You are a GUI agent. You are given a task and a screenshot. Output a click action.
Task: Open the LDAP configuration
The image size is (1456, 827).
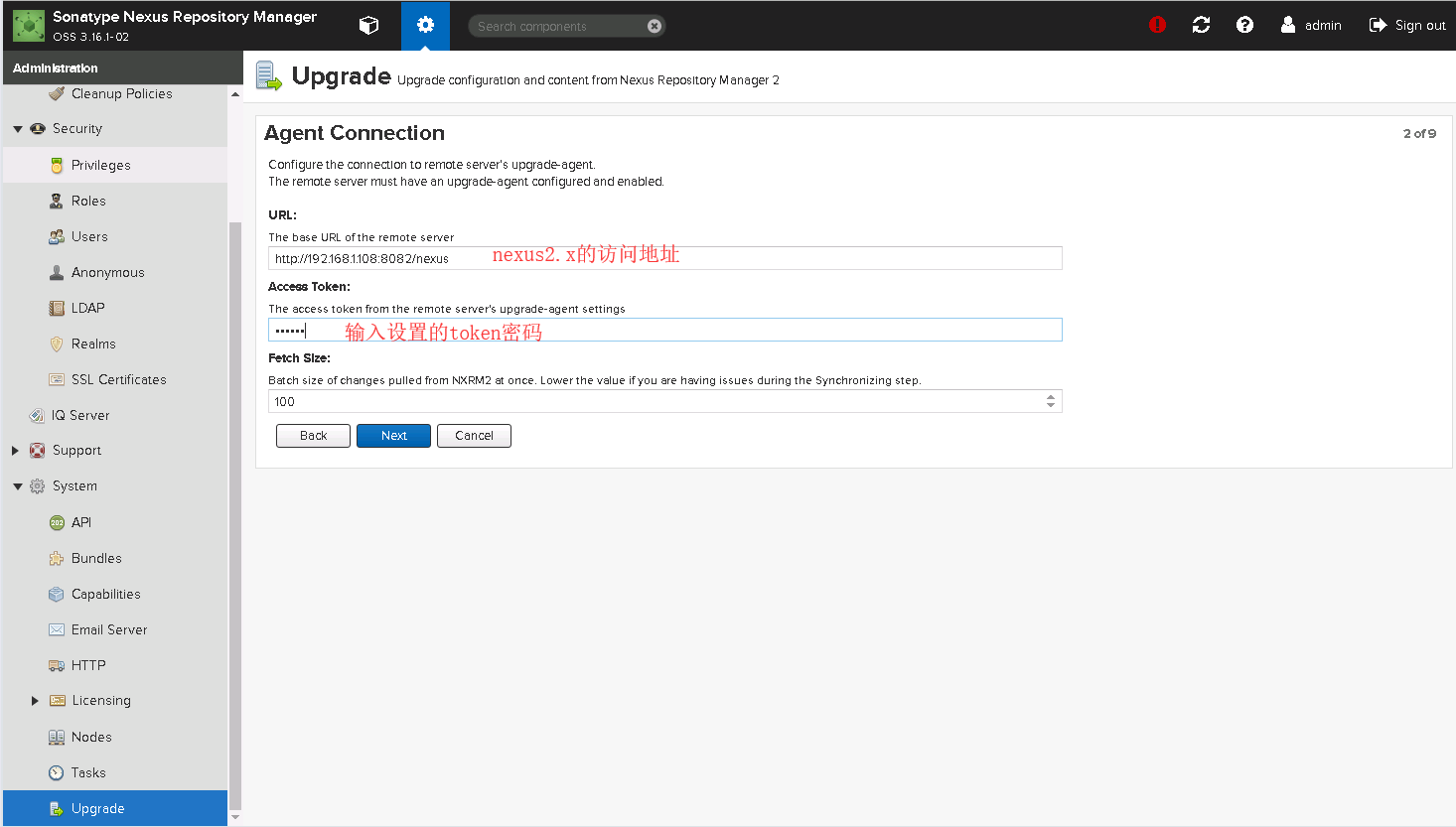tap(87, 308)
